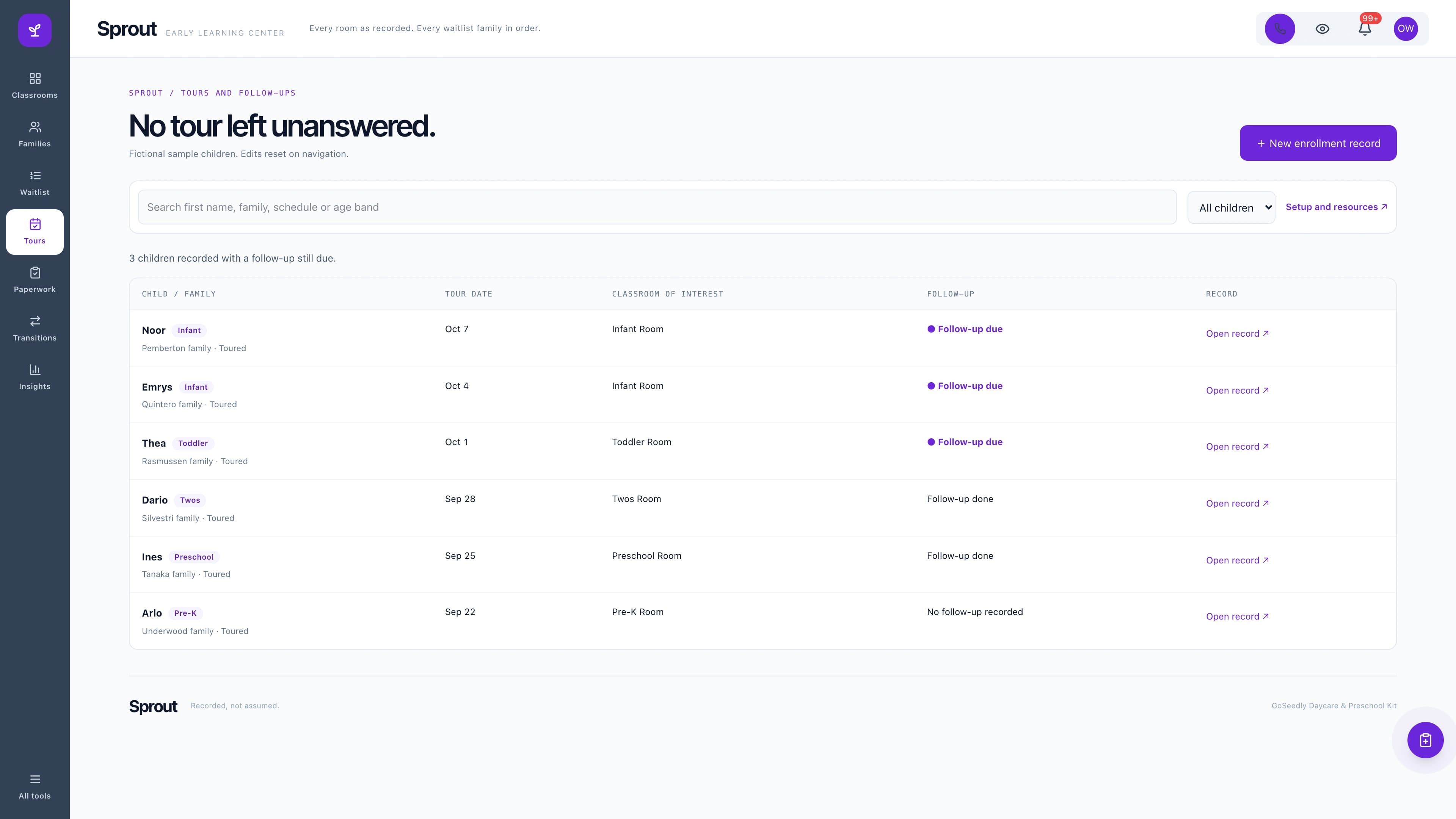Viewport: 1456px width, 819px height.
Task: Click New enrollment record button
Action: click(x=1318, y=143)
